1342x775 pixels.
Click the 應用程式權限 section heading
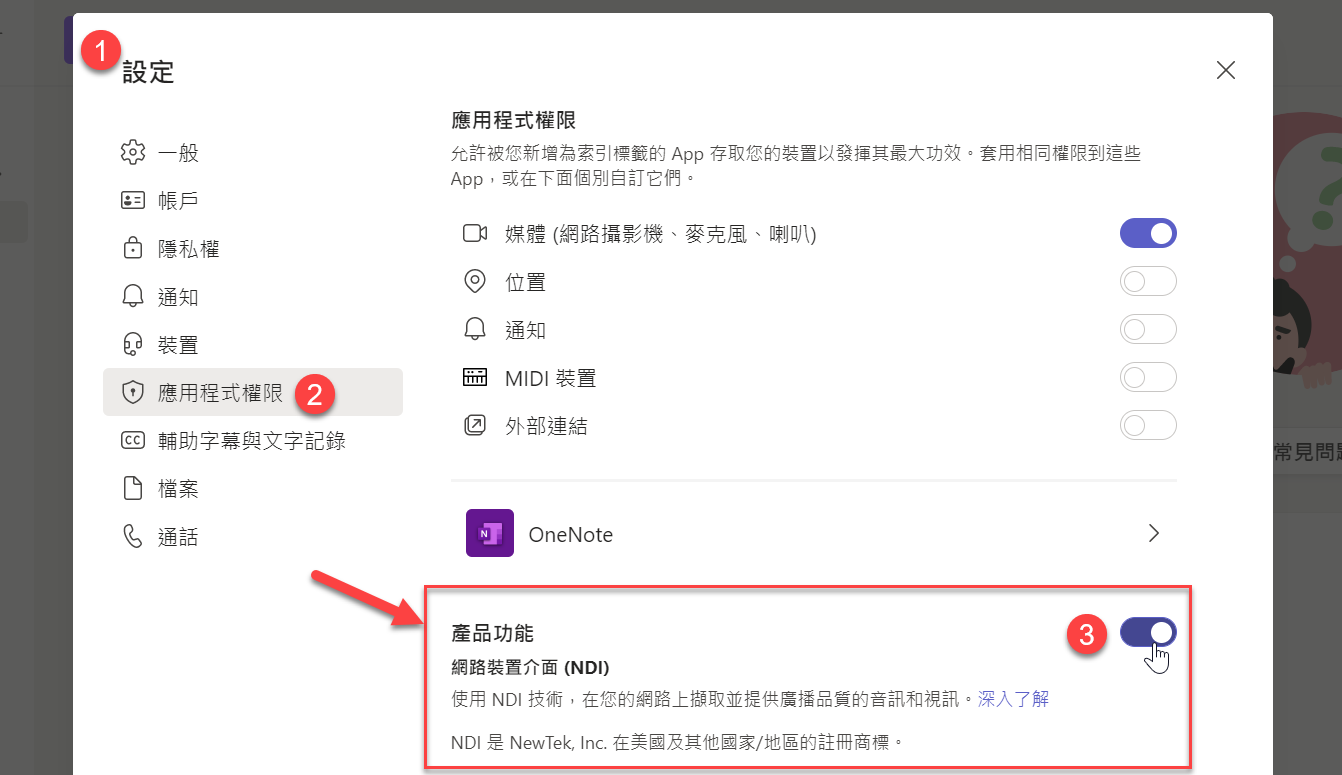click(514, 121)
